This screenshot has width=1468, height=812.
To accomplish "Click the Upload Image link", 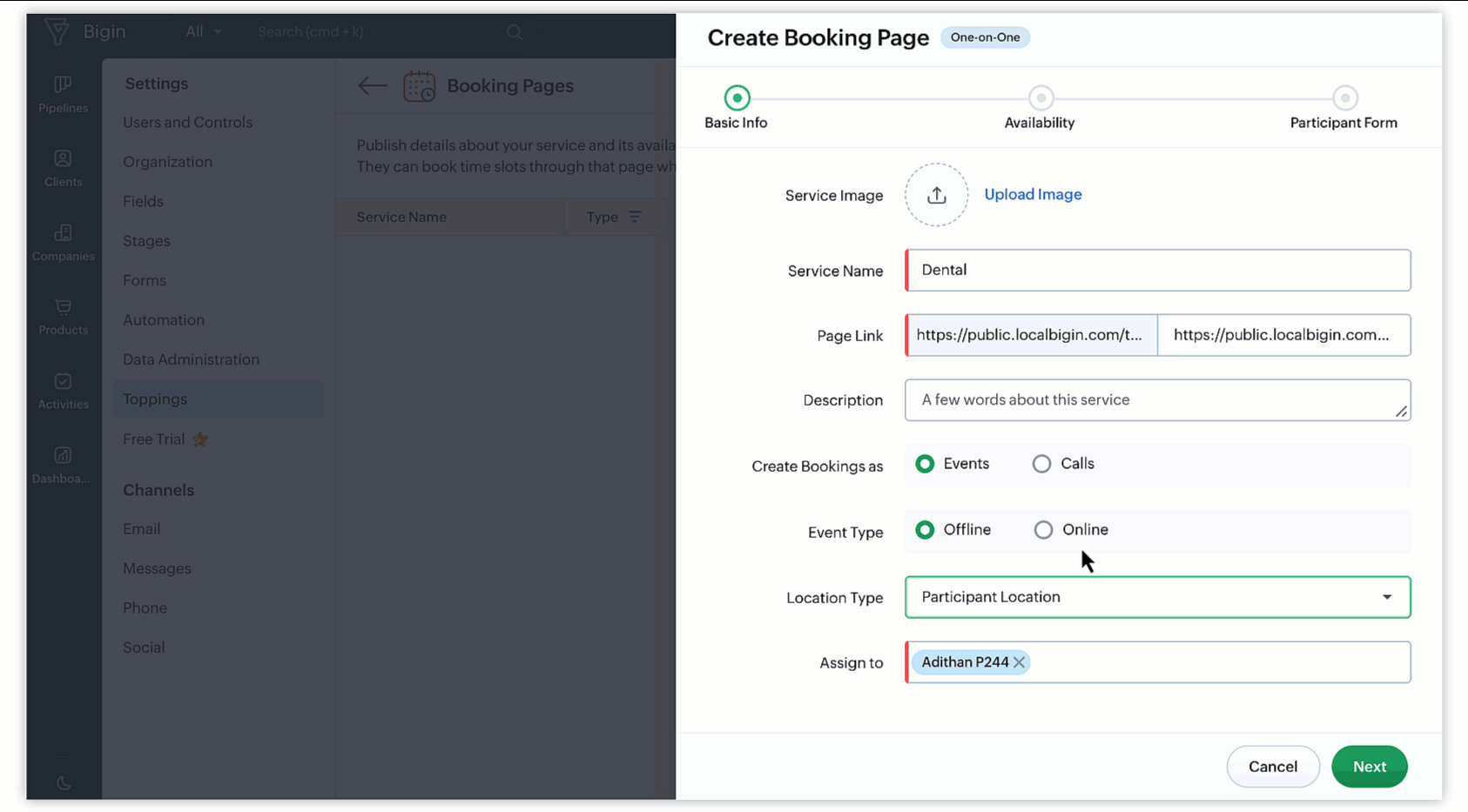I will coord(1033,194).
